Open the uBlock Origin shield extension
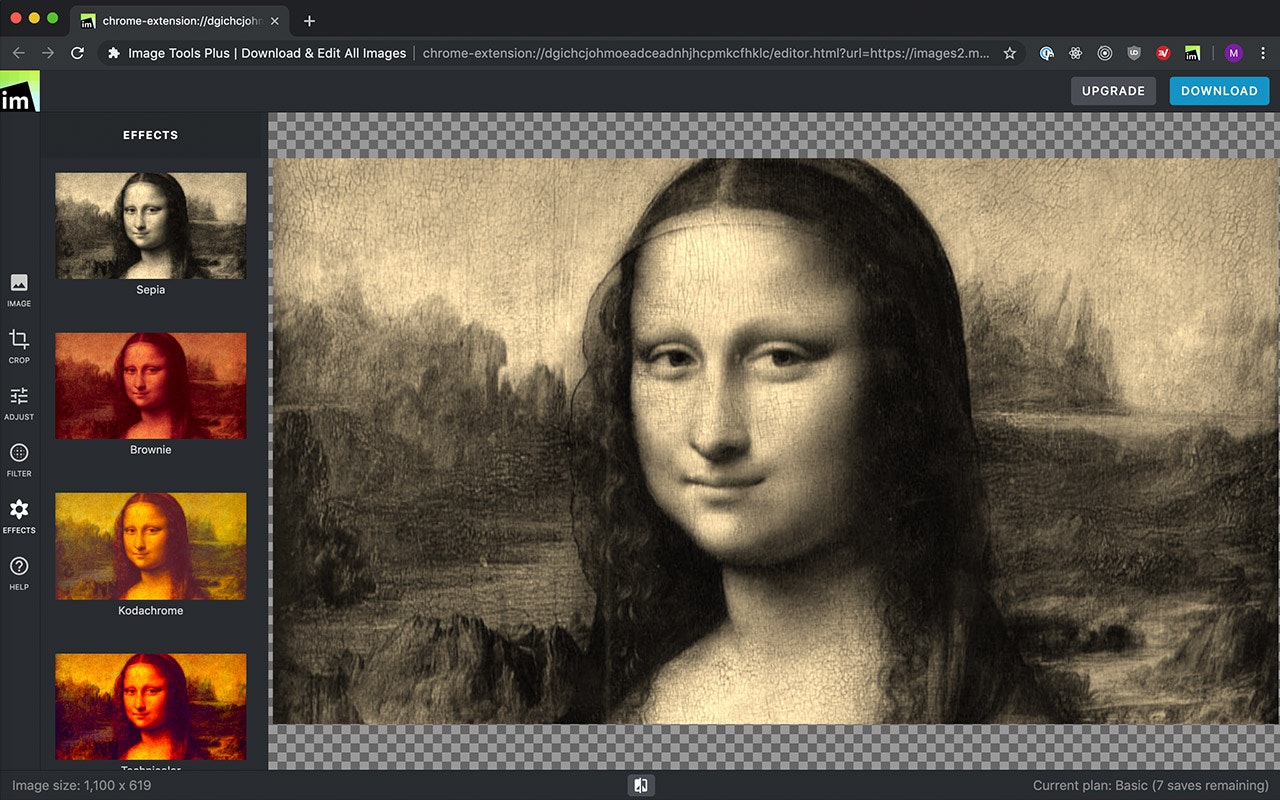 pyautogui.click(x=1134, y=53)
